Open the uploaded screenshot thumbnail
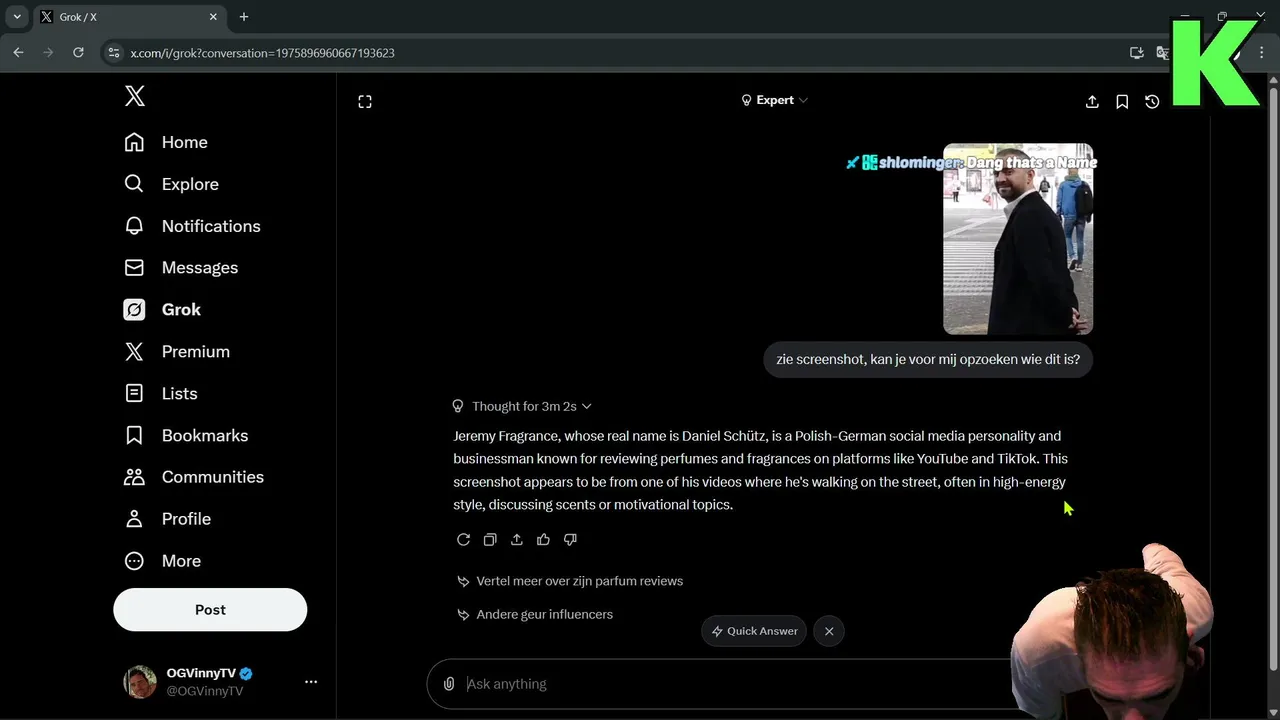Screen dimensions: 1280x720 coord(1018,239)
